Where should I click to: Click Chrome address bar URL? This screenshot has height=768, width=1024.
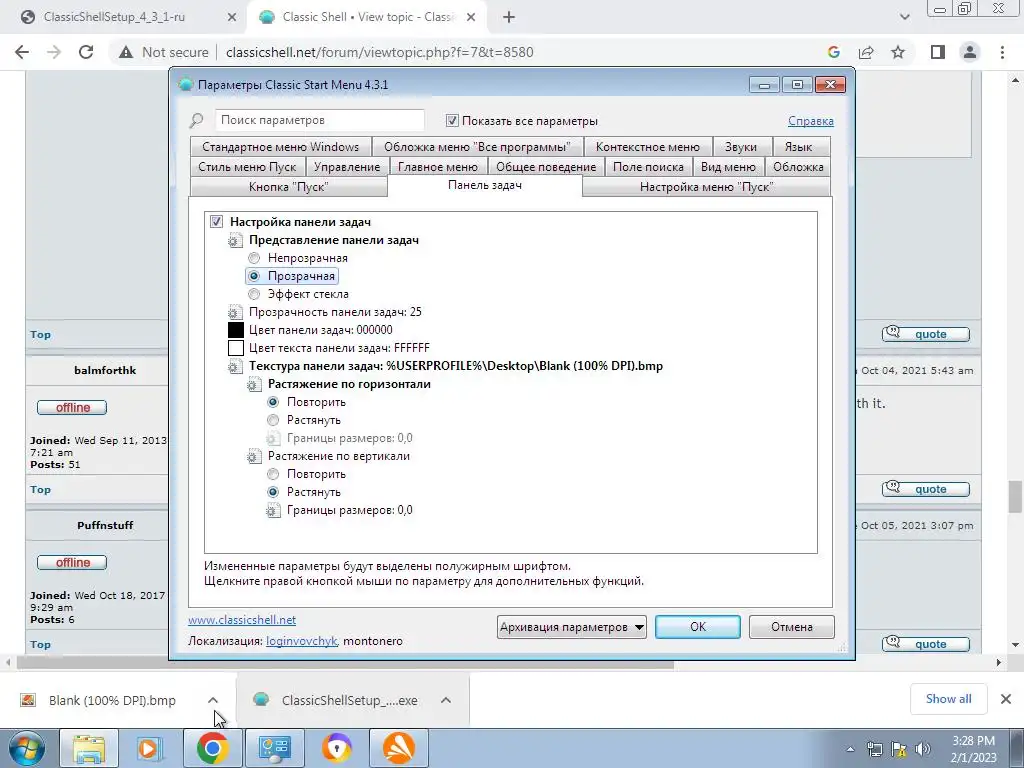pyautogui.click(x=379, y=52)
